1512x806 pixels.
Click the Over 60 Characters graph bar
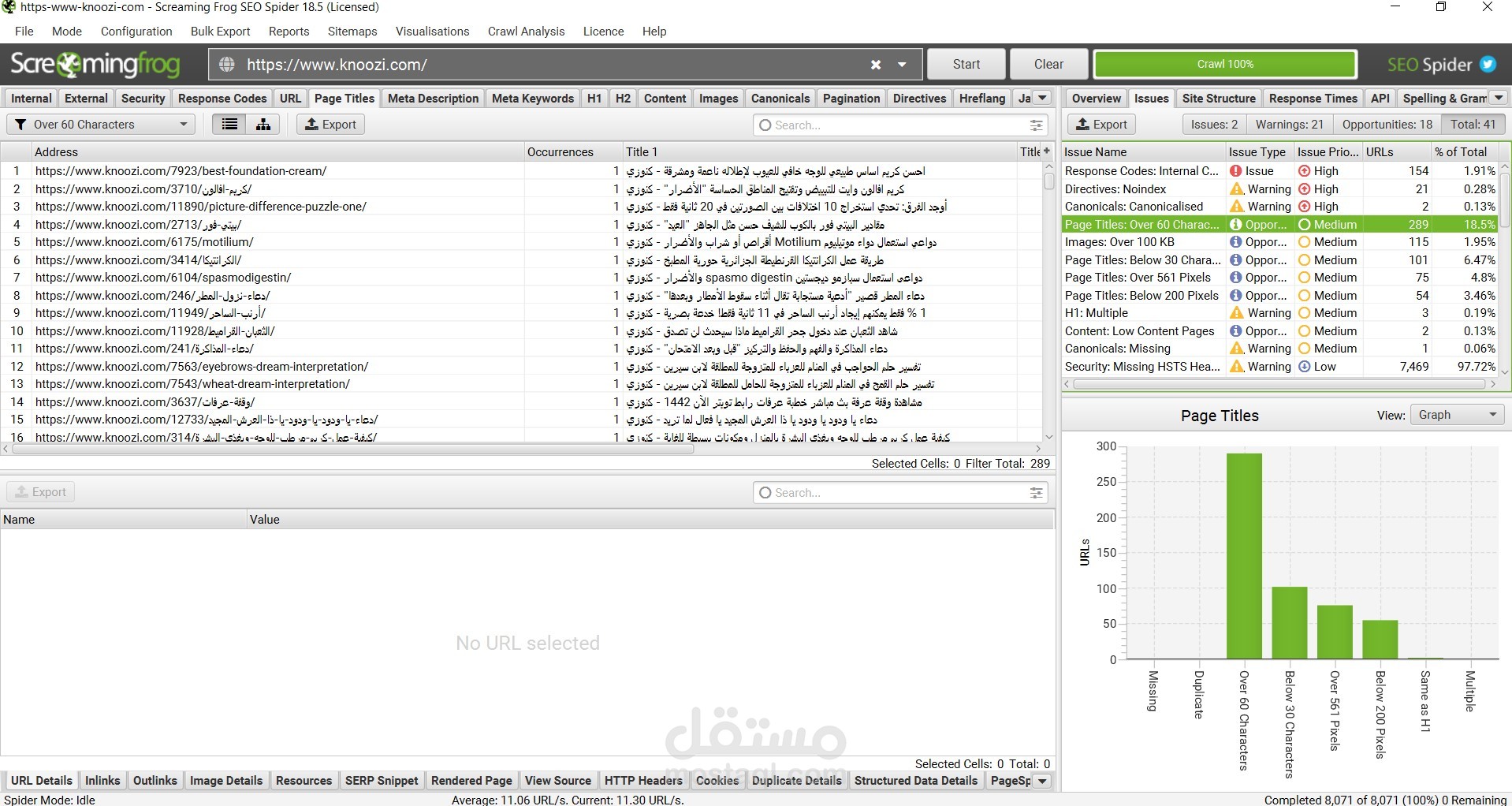tap(1244, 556)
